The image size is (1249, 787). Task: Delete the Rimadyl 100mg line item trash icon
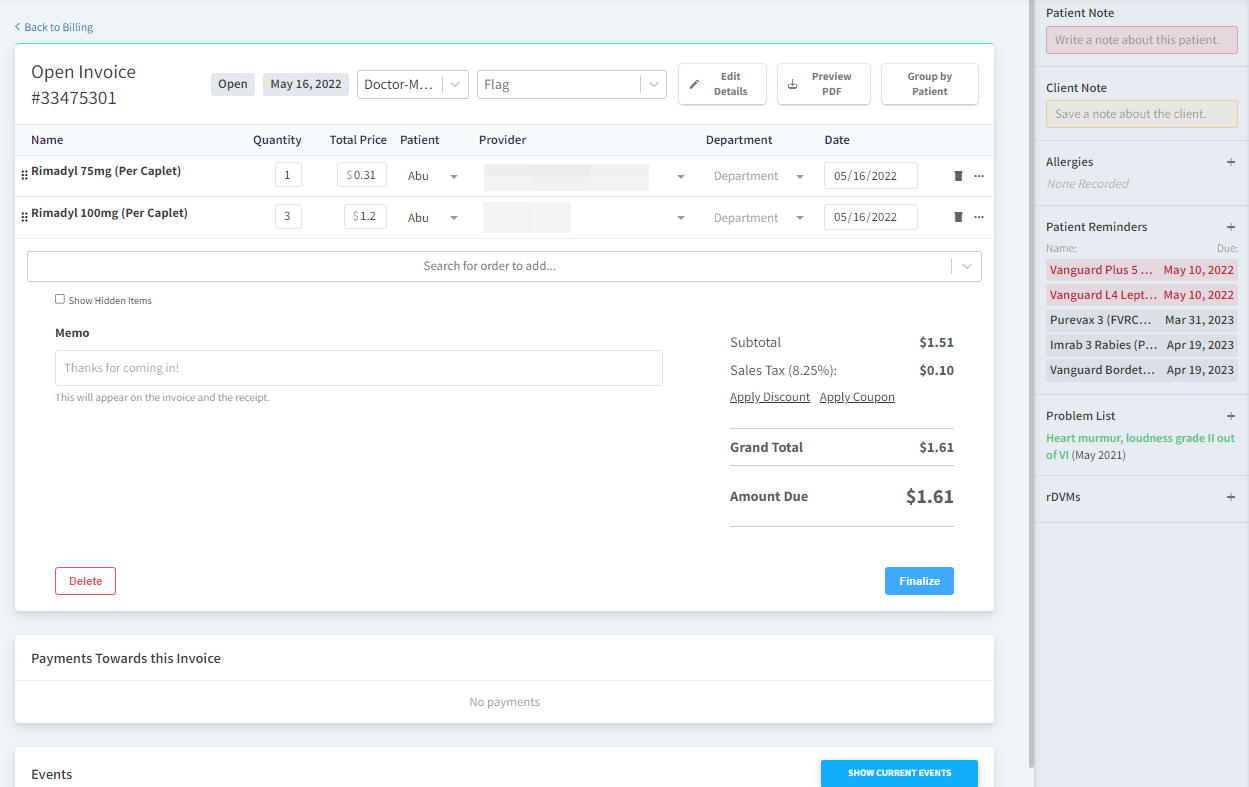pyautogui.click(x=958, y=217)
